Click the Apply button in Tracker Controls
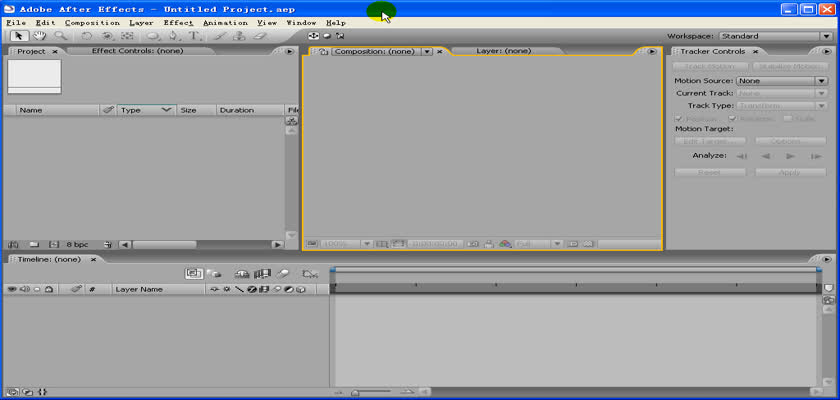Viewport: 840px width, 400px height. tap(791, 172)
